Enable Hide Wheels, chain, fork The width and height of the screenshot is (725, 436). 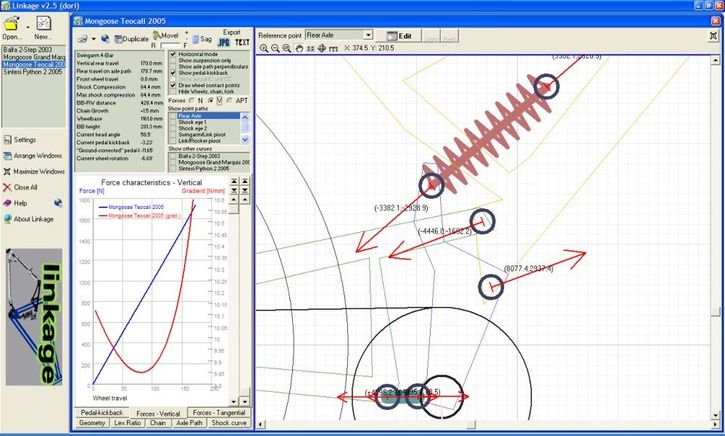coord(173,92)
